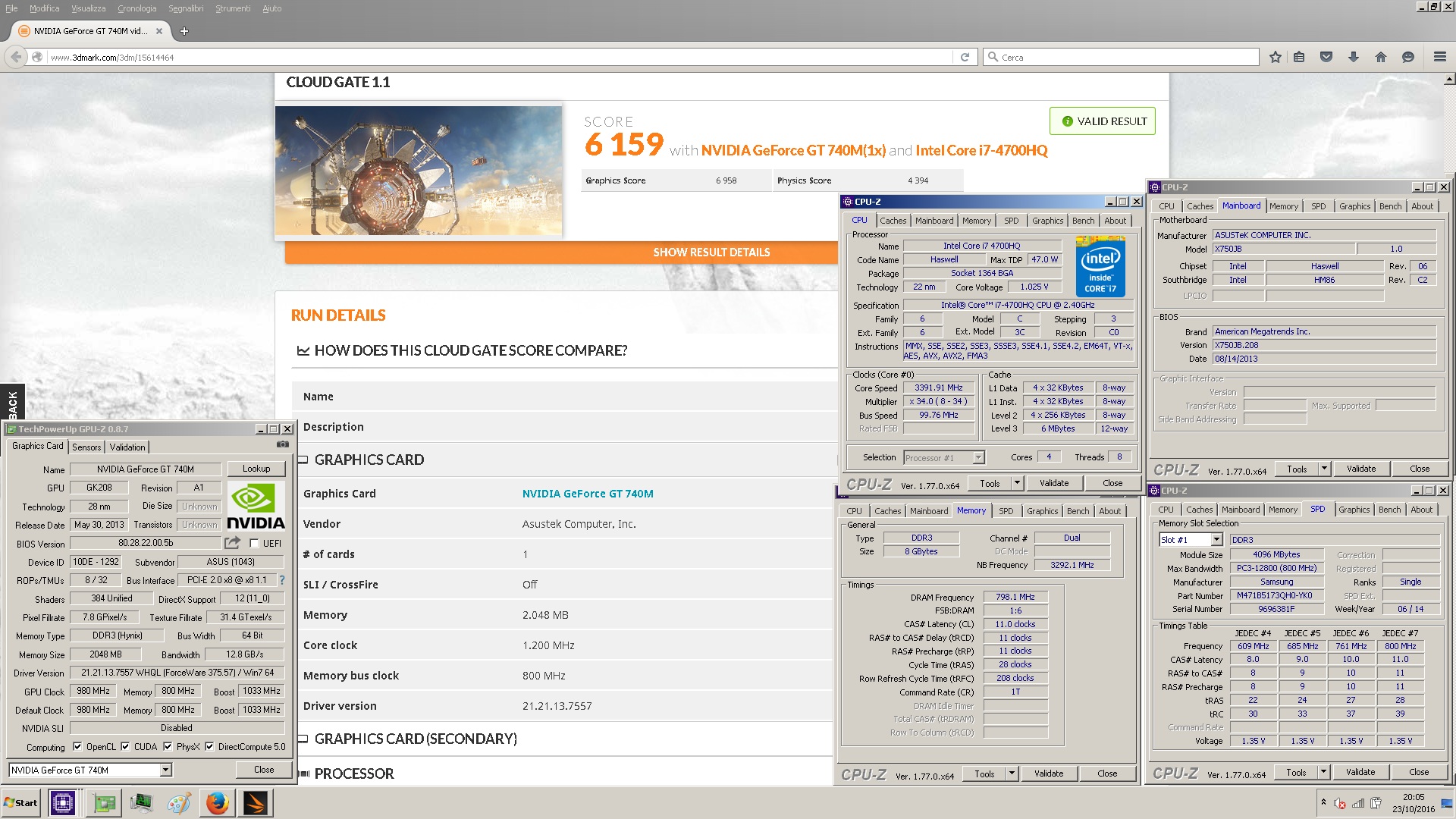This screenshot has width=1456, height=819.
Task: Click the NVIDIA logo in GPU-Z
Action: pyautogui.click(x=256, y=506)
